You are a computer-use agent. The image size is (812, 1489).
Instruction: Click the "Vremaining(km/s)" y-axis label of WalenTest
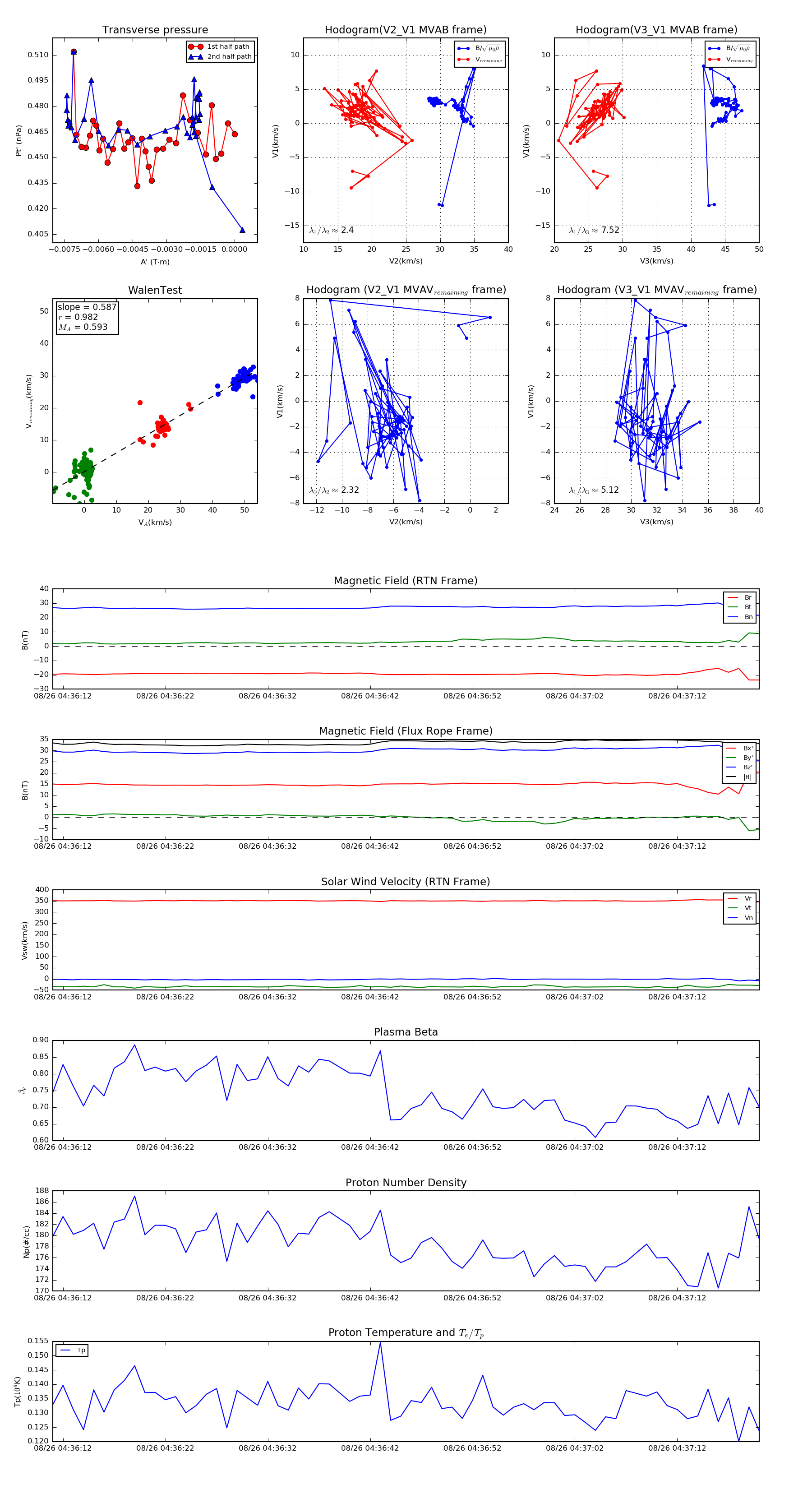pos(29,401)
